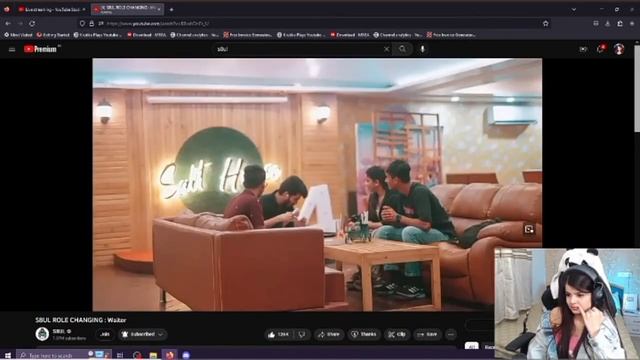
Task: Expand the Subscribed notification dropdown
Action: [x=142, y=334]
